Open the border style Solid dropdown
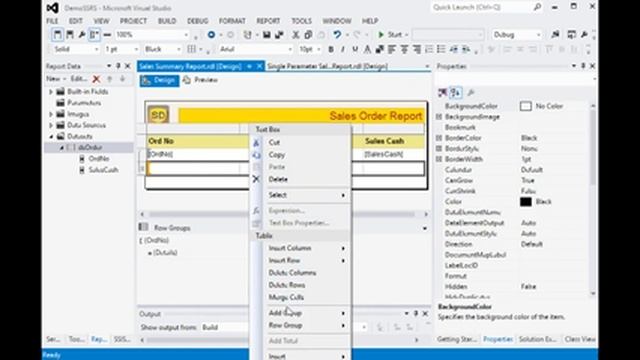The image size is (640, 360). click(97, 49)
